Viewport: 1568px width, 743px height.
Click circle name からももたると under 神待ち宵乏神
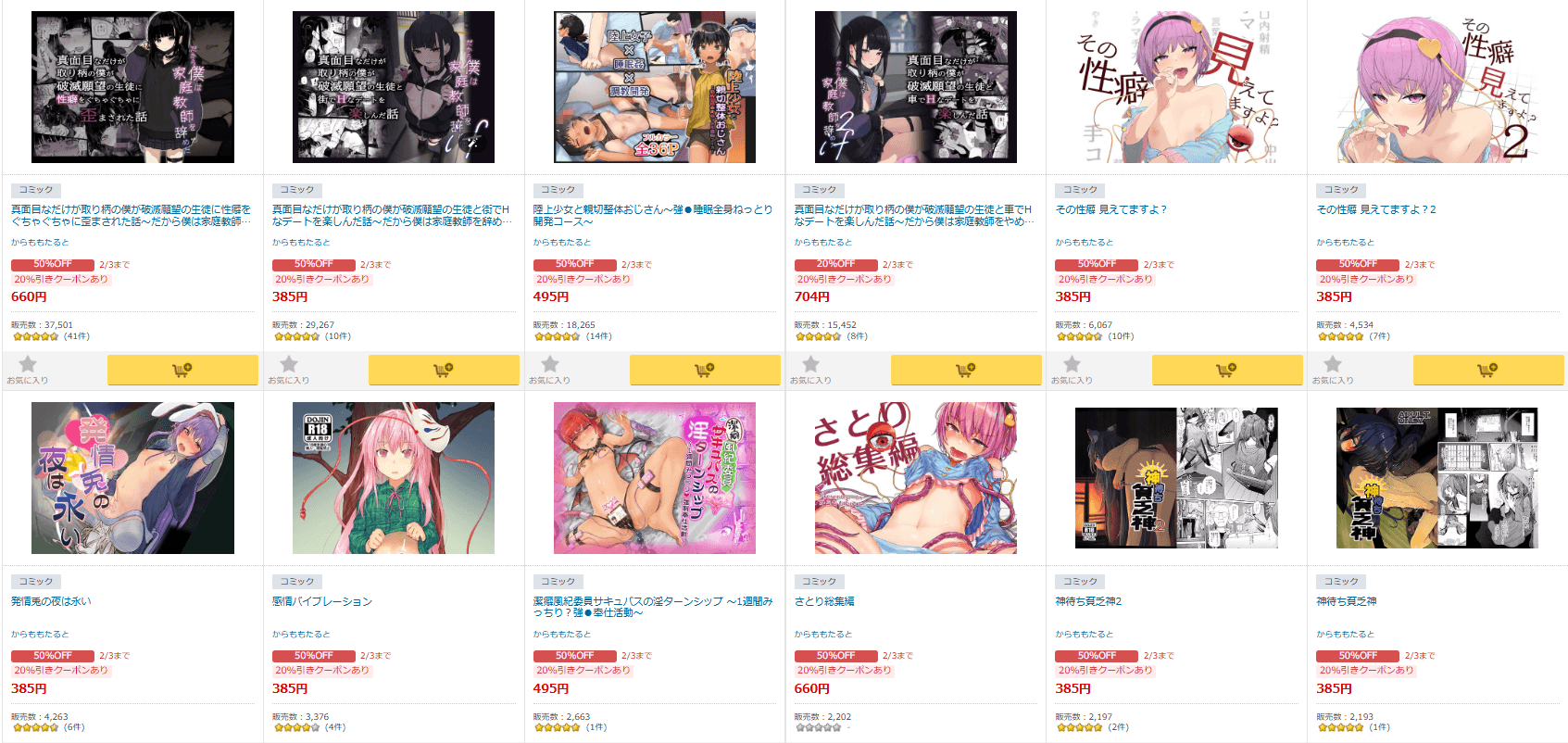tap(1346, 635)
